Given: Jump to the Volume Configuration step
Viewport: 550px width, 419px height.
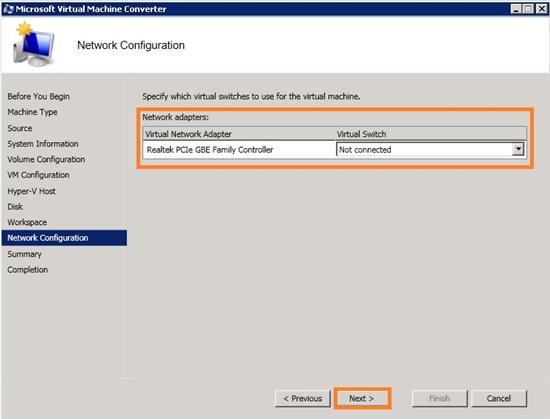Looking at the screenshot, I should pos(46,160).
